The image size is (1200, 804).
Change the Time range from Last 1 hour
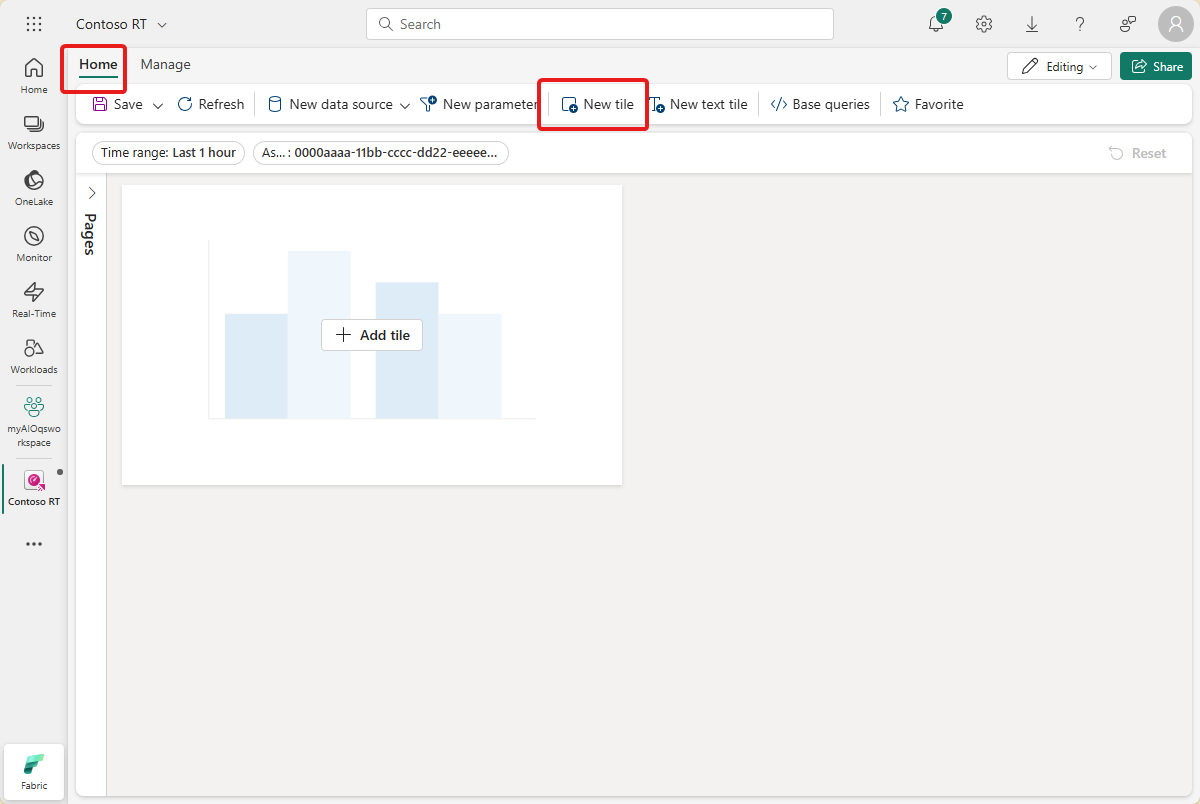point(167,152)
